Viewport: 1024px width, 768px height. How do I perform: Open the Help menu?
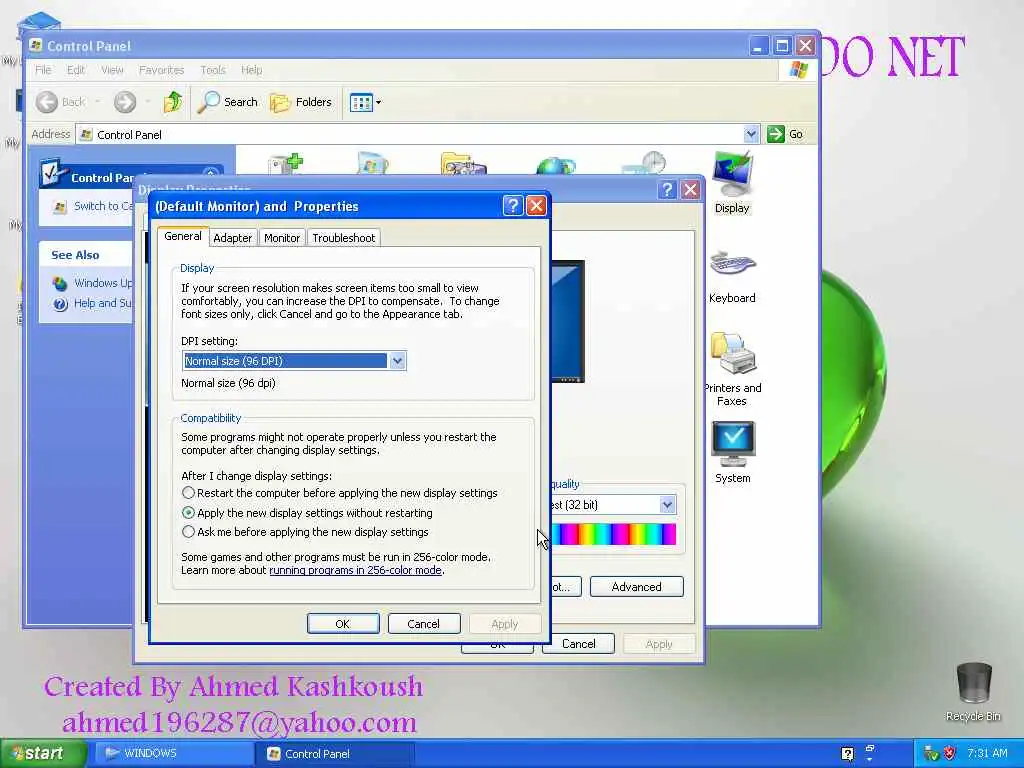point(251,70)
